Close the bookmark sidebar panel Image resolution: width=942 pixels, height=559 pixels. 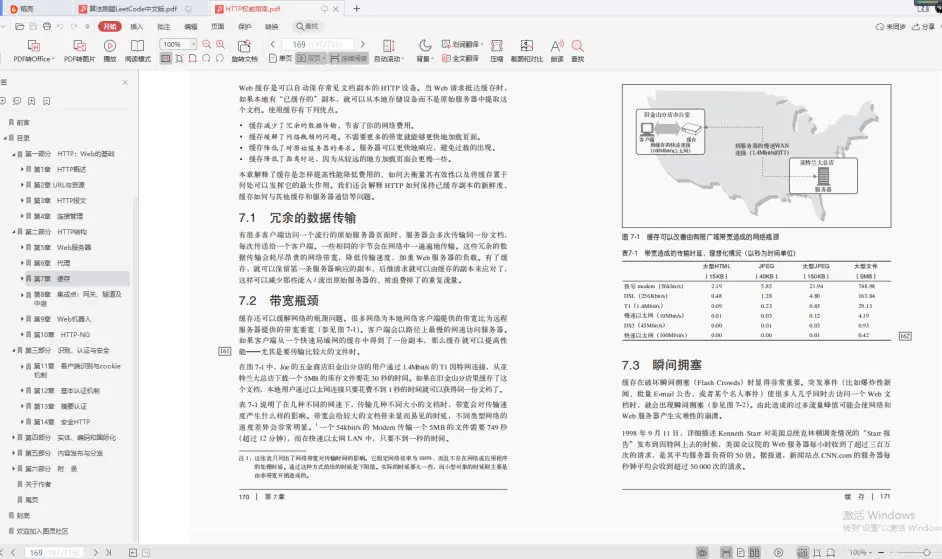[x=125, y=82]
